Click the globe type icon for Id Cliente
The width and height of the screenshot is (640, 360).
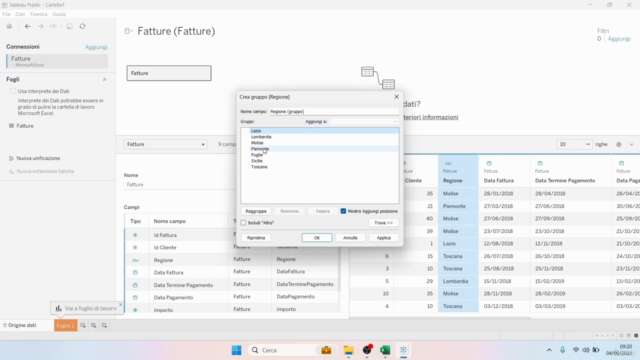point(135,247)
